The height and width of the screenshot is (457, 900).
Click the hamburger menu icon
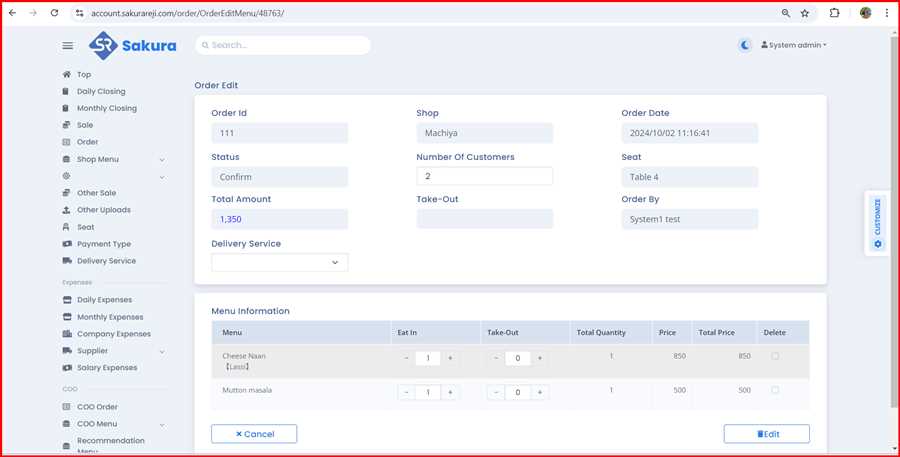click(68, 46)
